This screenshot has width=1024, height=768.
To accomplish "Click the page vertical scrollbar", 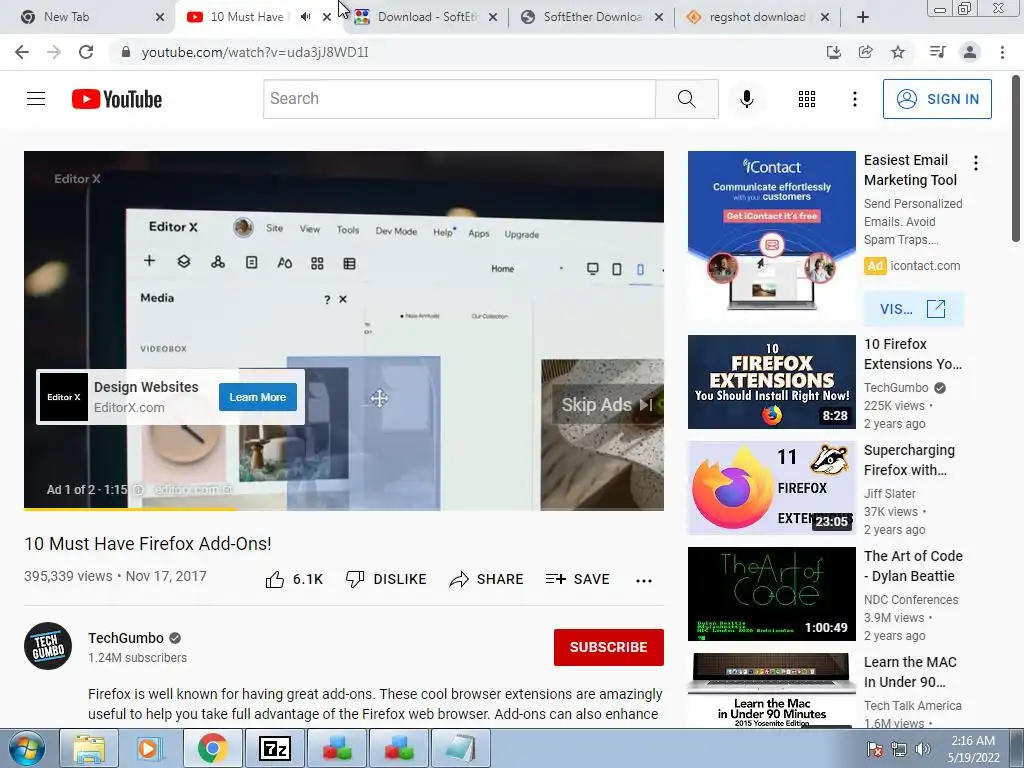I will [1016, 159].
